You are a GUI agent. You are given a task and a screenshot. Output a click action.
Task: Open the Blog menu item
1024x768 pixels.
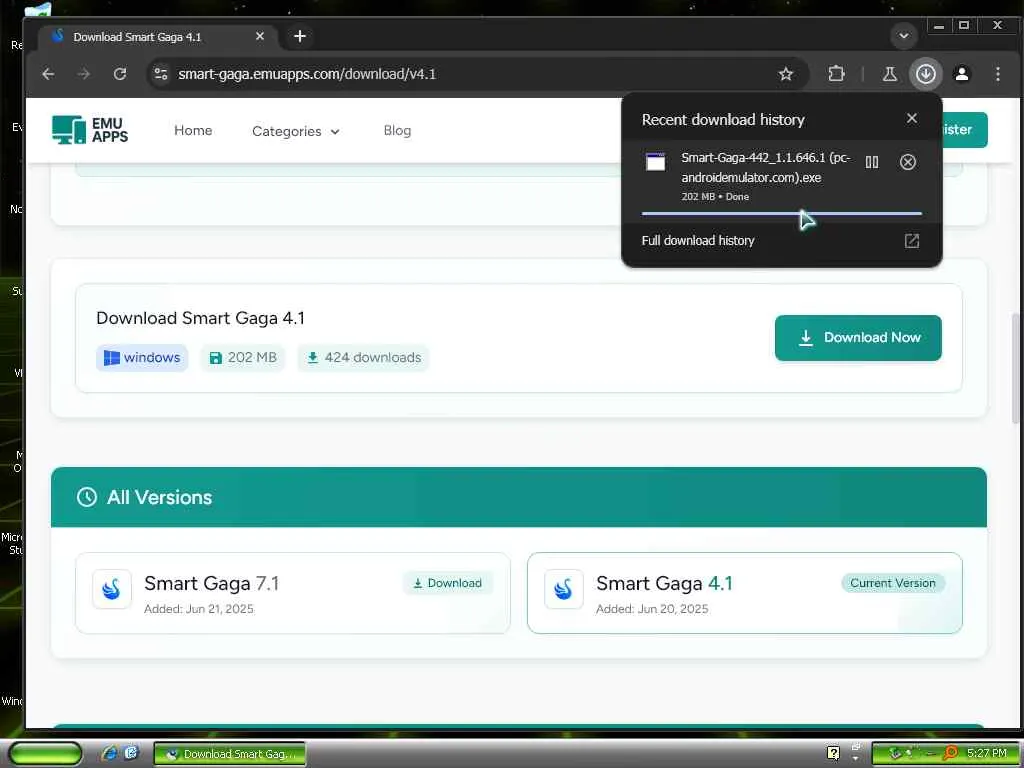[x=397, y=130]
